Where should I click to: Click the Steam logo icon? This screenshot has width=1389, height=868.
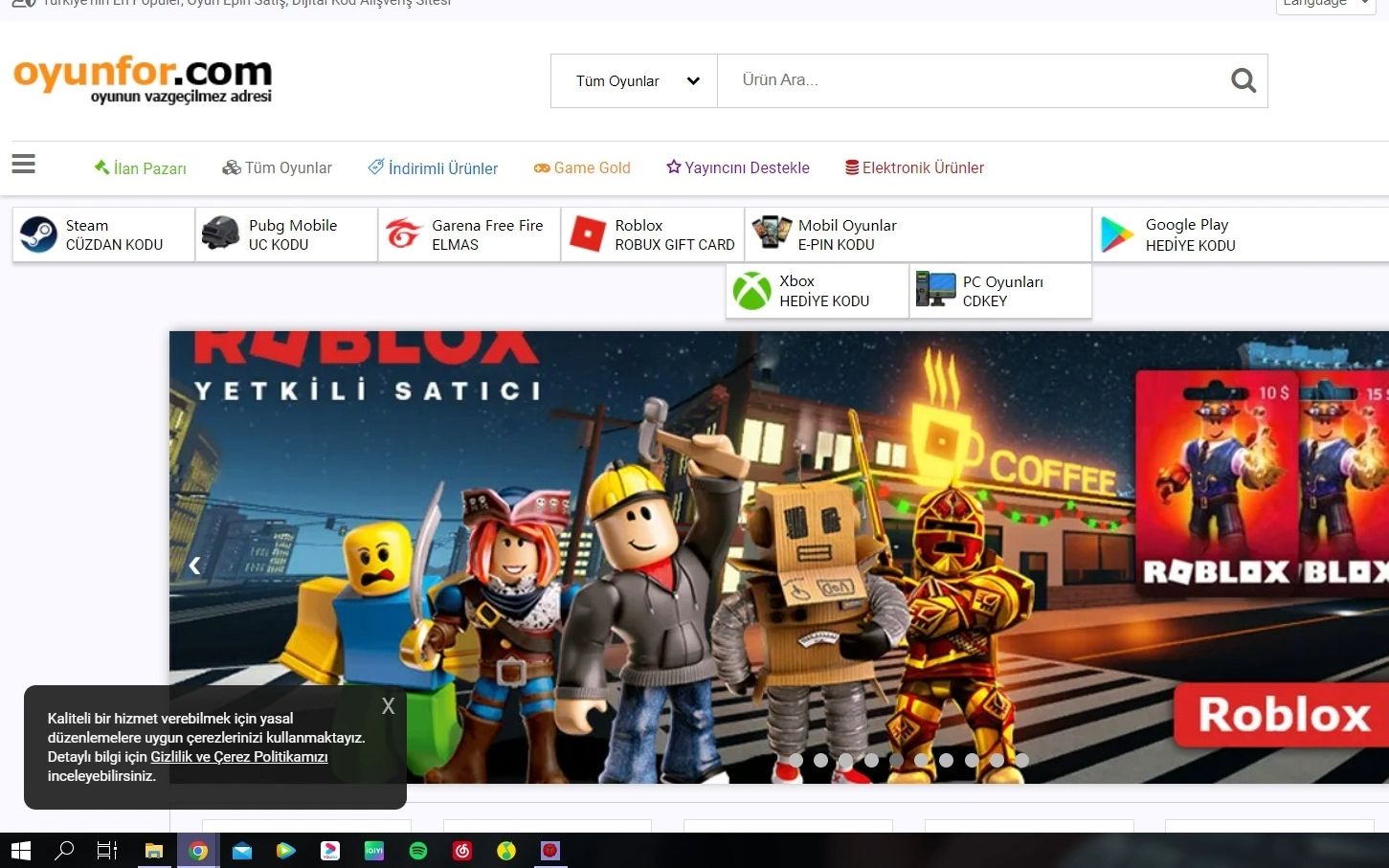coord(39,234)
